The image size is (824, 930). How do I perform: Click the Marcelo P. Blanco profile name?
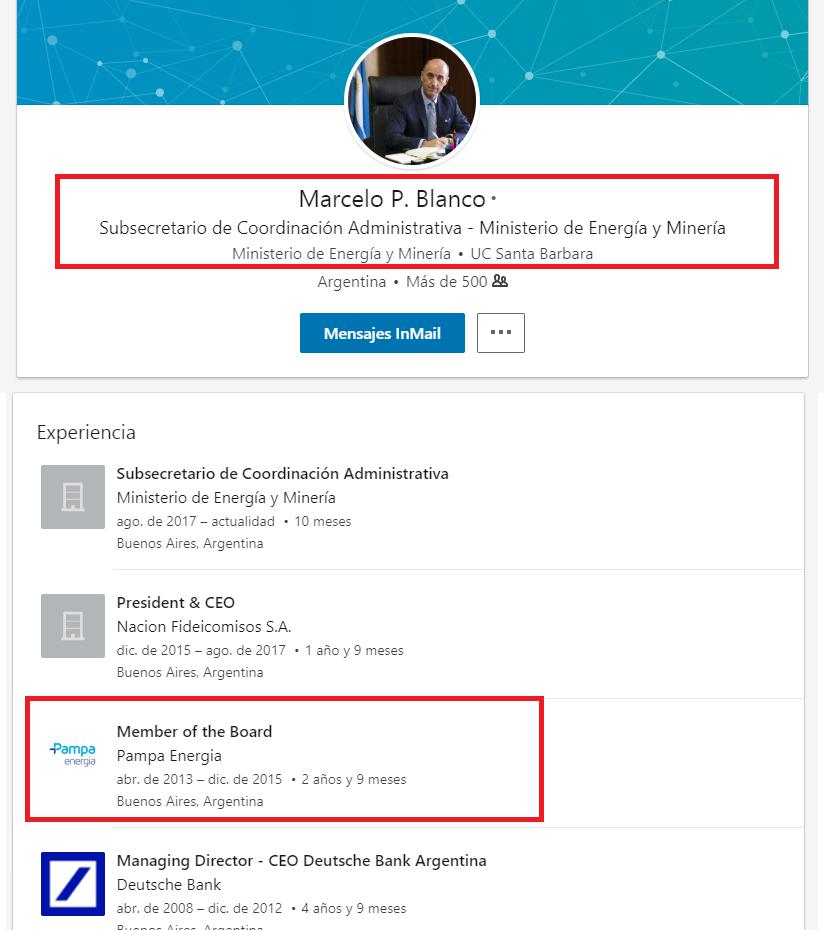[392, 199]
